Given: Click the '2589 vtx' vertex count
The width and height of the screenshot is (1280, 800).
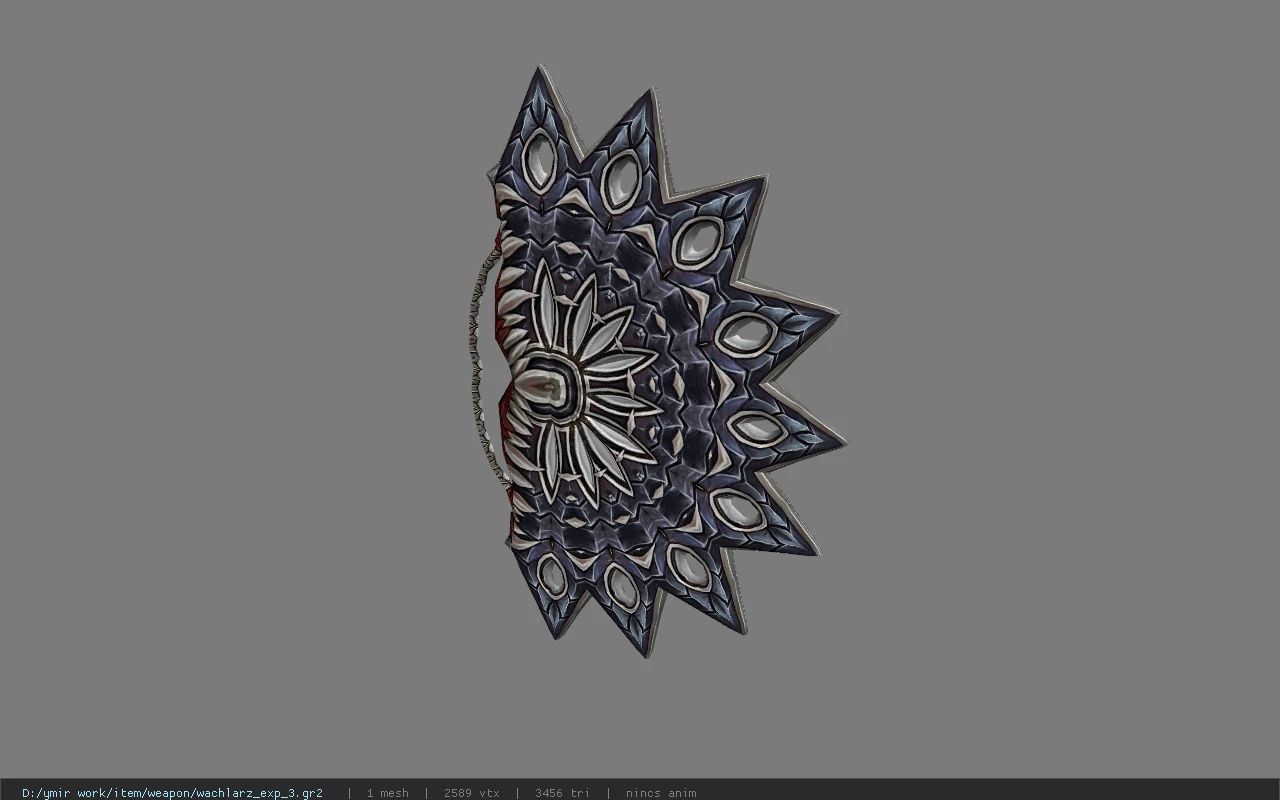Looking at the screenshot, I should point(472,793).
